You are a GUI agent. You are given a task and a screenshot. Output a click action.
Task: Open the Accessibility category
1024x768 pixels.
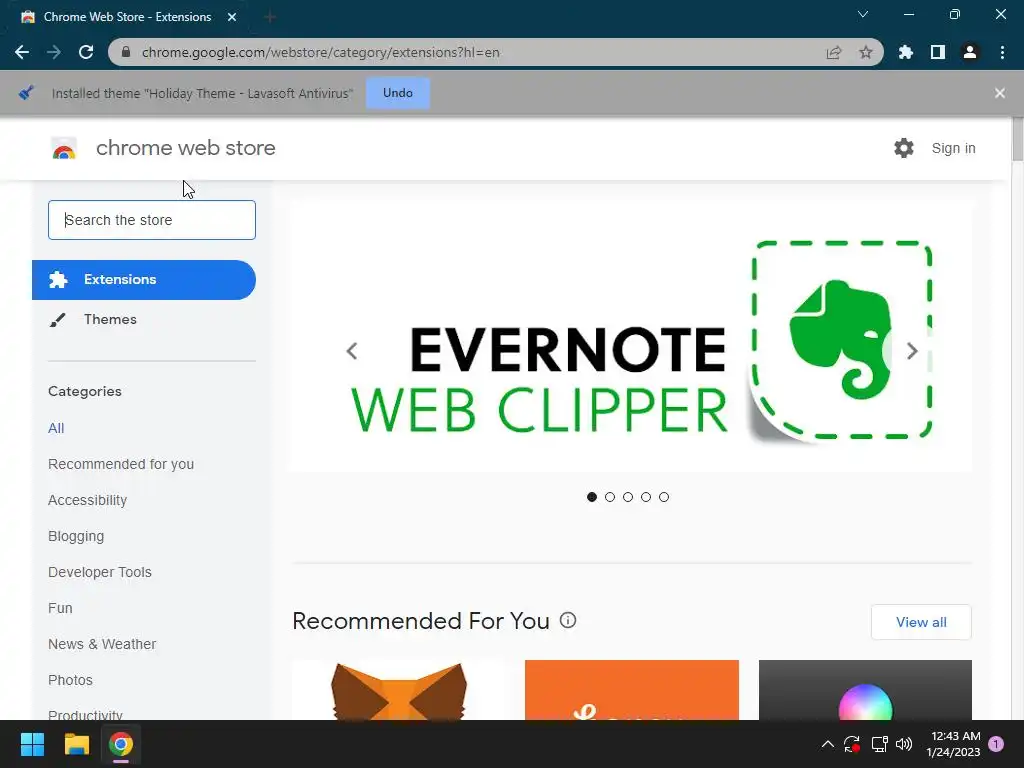[x=88, y=500]
